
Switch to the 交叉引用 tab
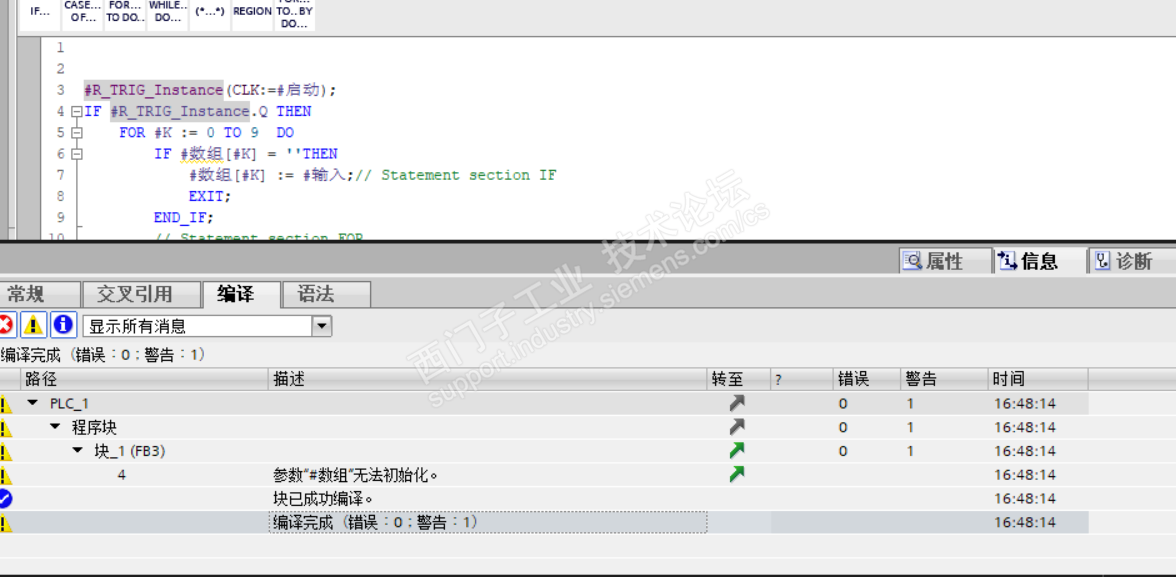[x=141, y=294]
